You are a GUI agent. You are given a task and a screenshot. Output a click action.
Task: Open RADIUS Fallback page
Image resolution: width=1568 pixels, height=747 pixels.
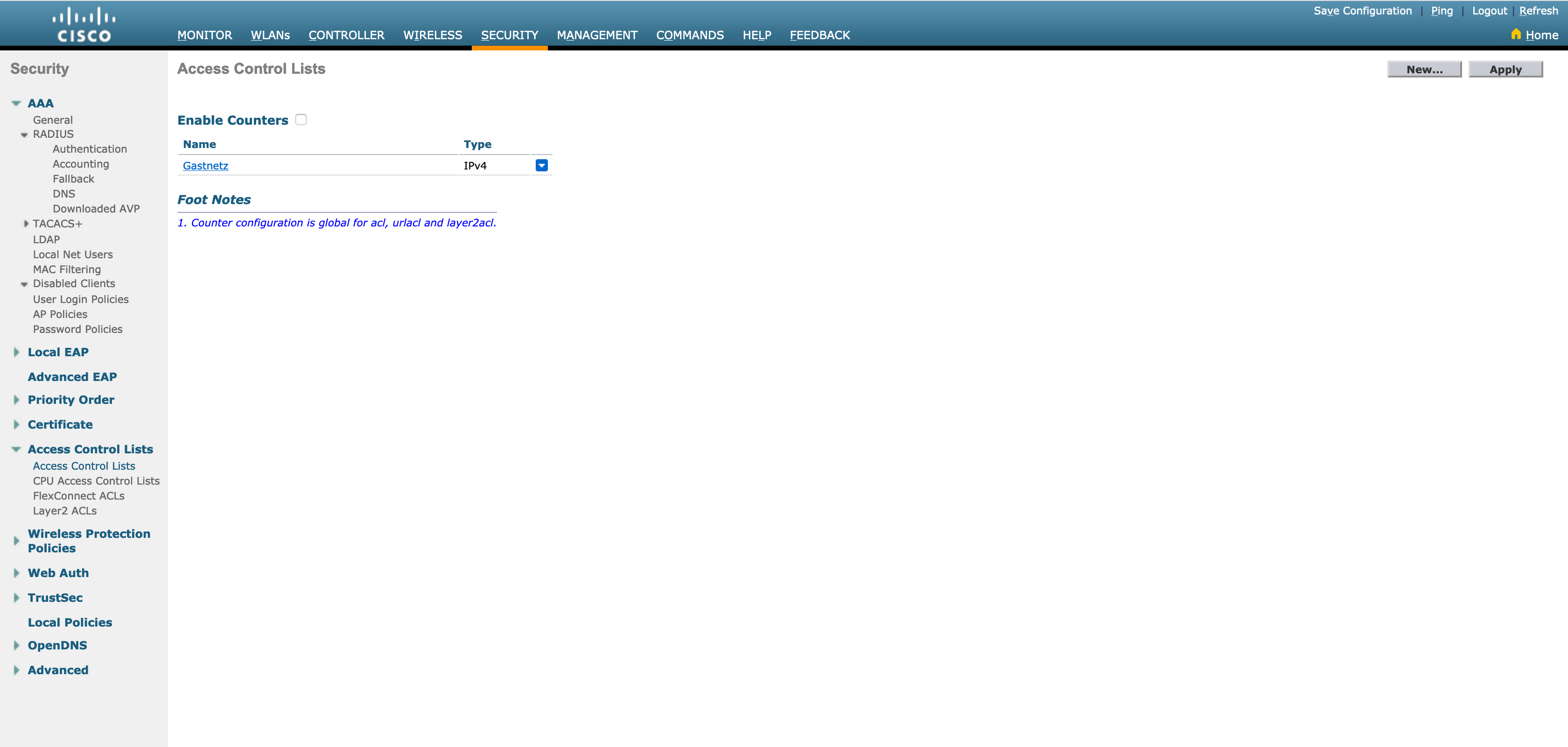pos(74,179)
